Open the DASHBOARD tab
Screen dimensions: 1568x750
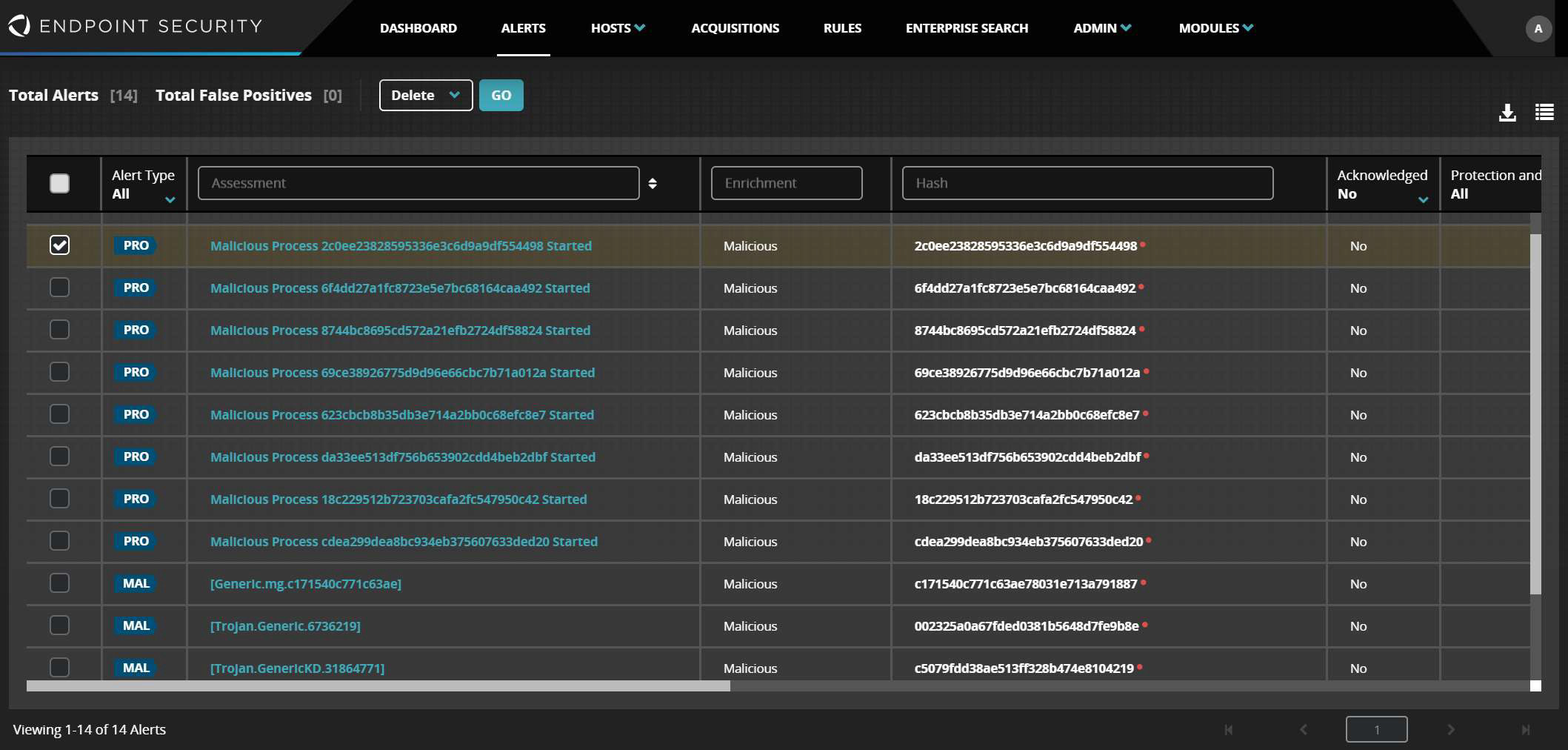[418, 28]
